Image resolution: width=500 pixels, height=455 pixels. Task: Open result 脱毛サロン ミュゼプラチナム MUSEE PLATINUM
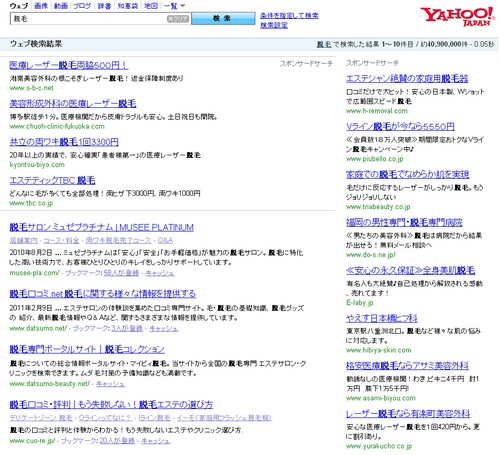(x=101, y=227)
